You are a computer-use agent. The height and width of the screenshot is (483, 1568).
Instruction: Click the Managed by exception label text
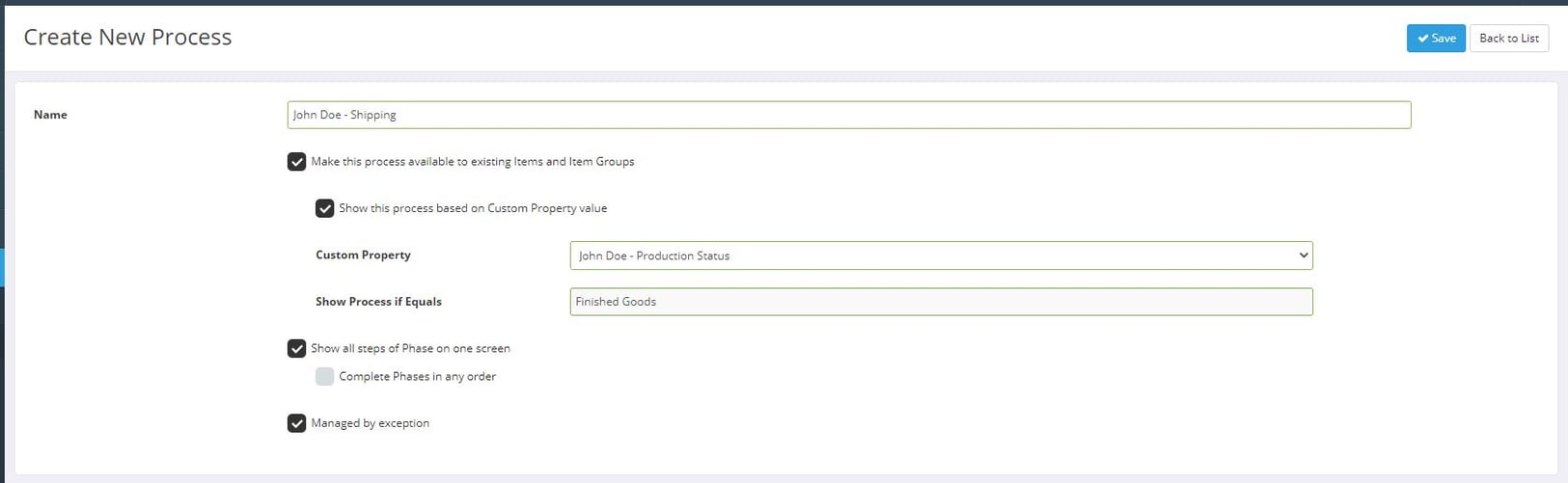[370, 423]
